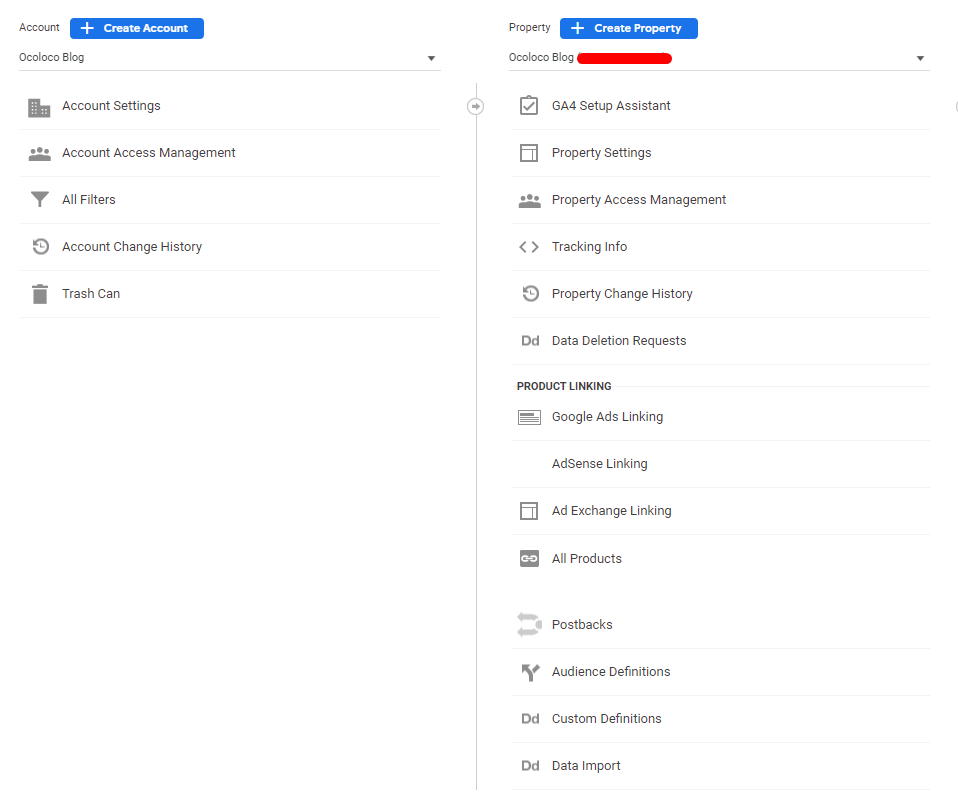
Task: Click the plus icon in Create Account
Action: [87, 28]
